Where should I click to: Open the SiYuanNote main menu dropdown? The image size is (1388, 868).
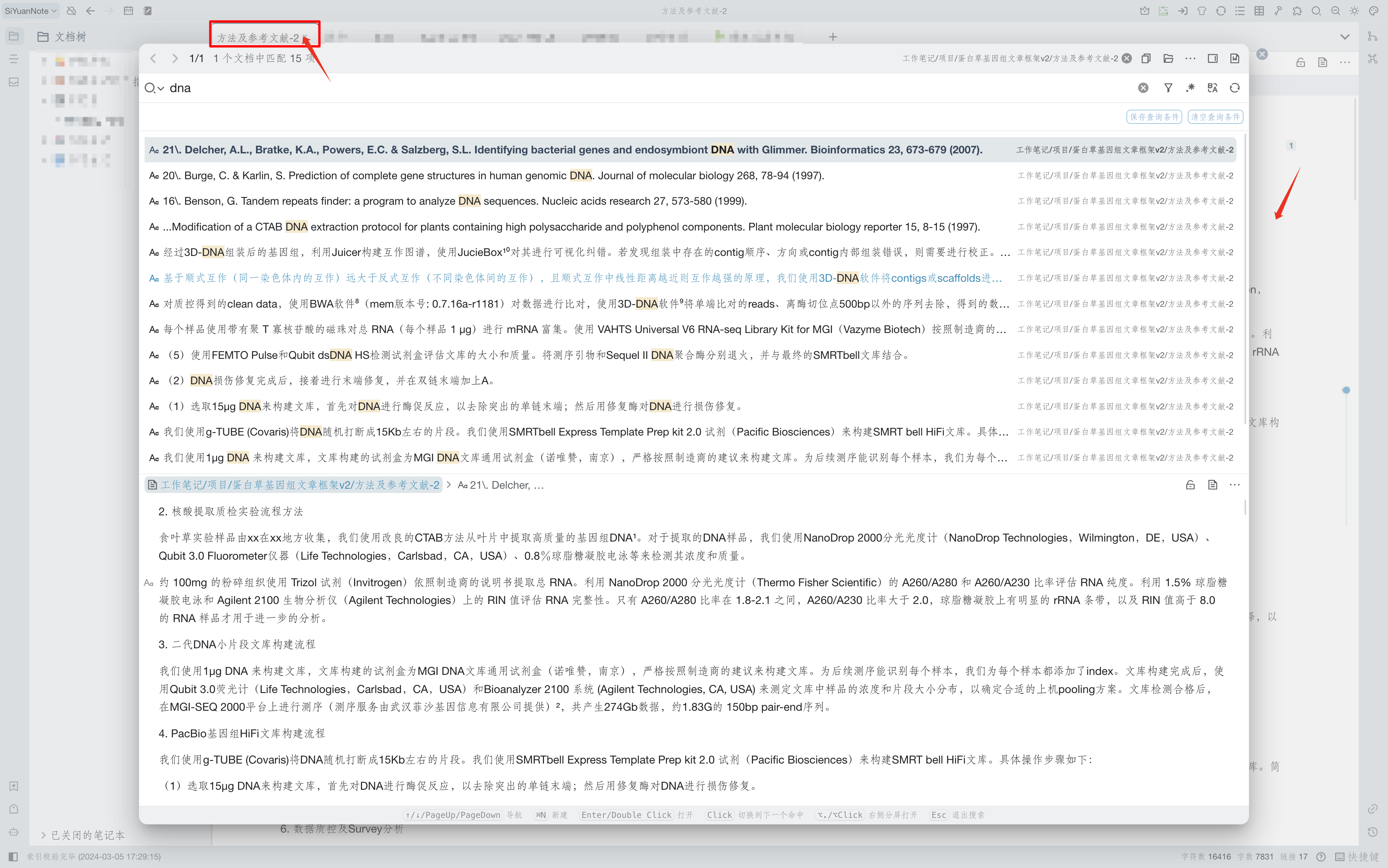[x=30, y=11]
